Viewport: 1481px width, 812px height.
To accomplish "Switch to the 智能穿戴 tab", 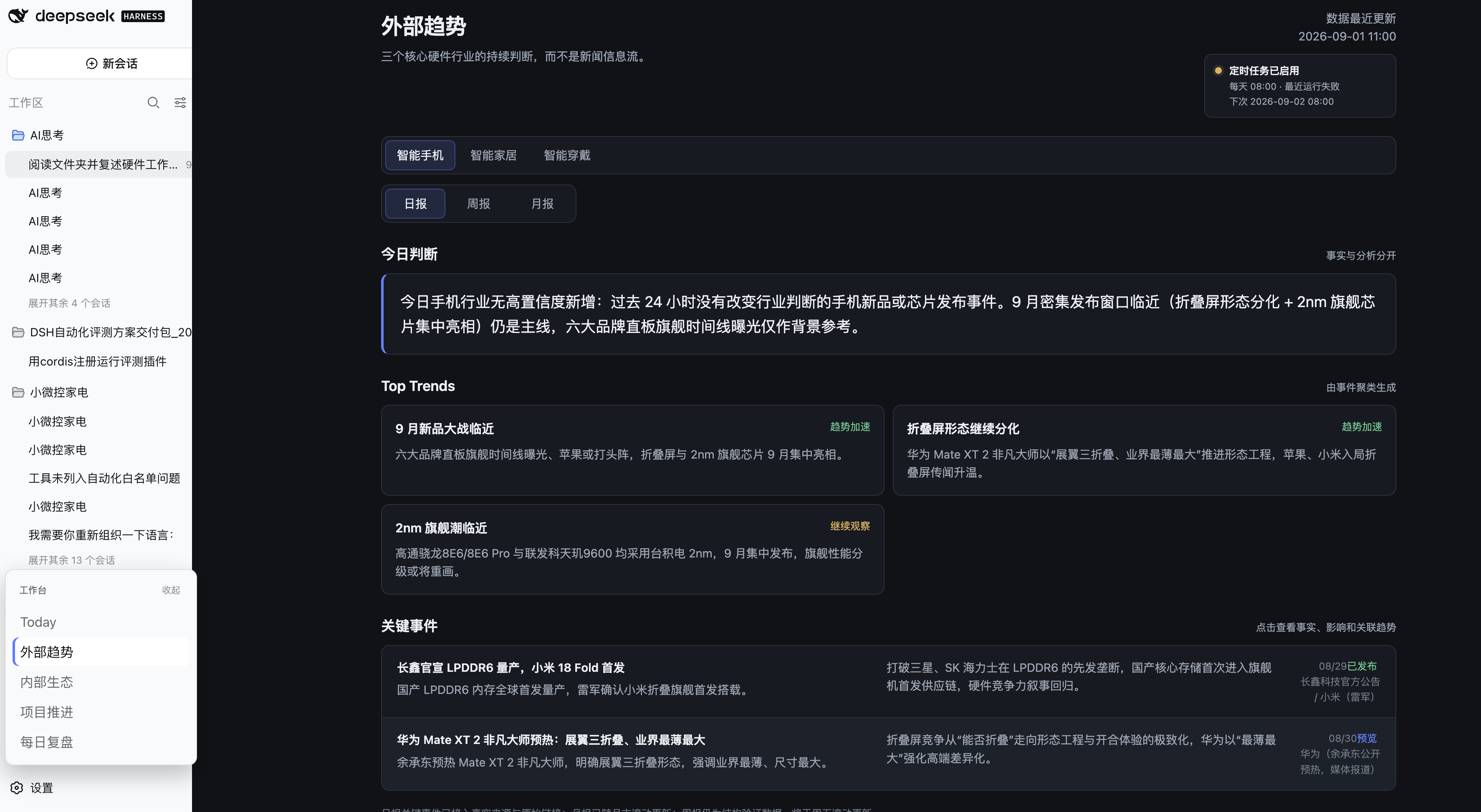I will (x=567, y=155).
